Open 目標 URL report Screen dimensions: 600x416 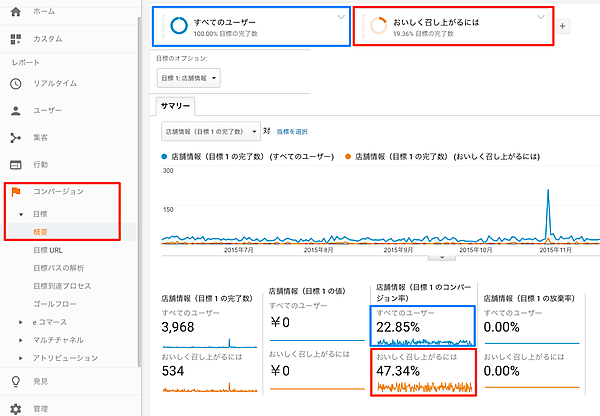tap(49, 250)
